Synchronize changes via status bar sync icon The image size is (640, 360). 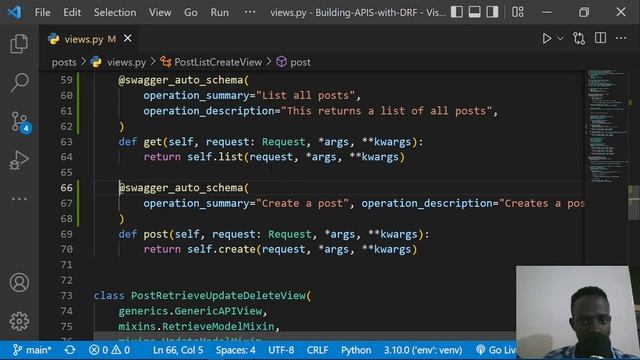(x=70, y=350)
